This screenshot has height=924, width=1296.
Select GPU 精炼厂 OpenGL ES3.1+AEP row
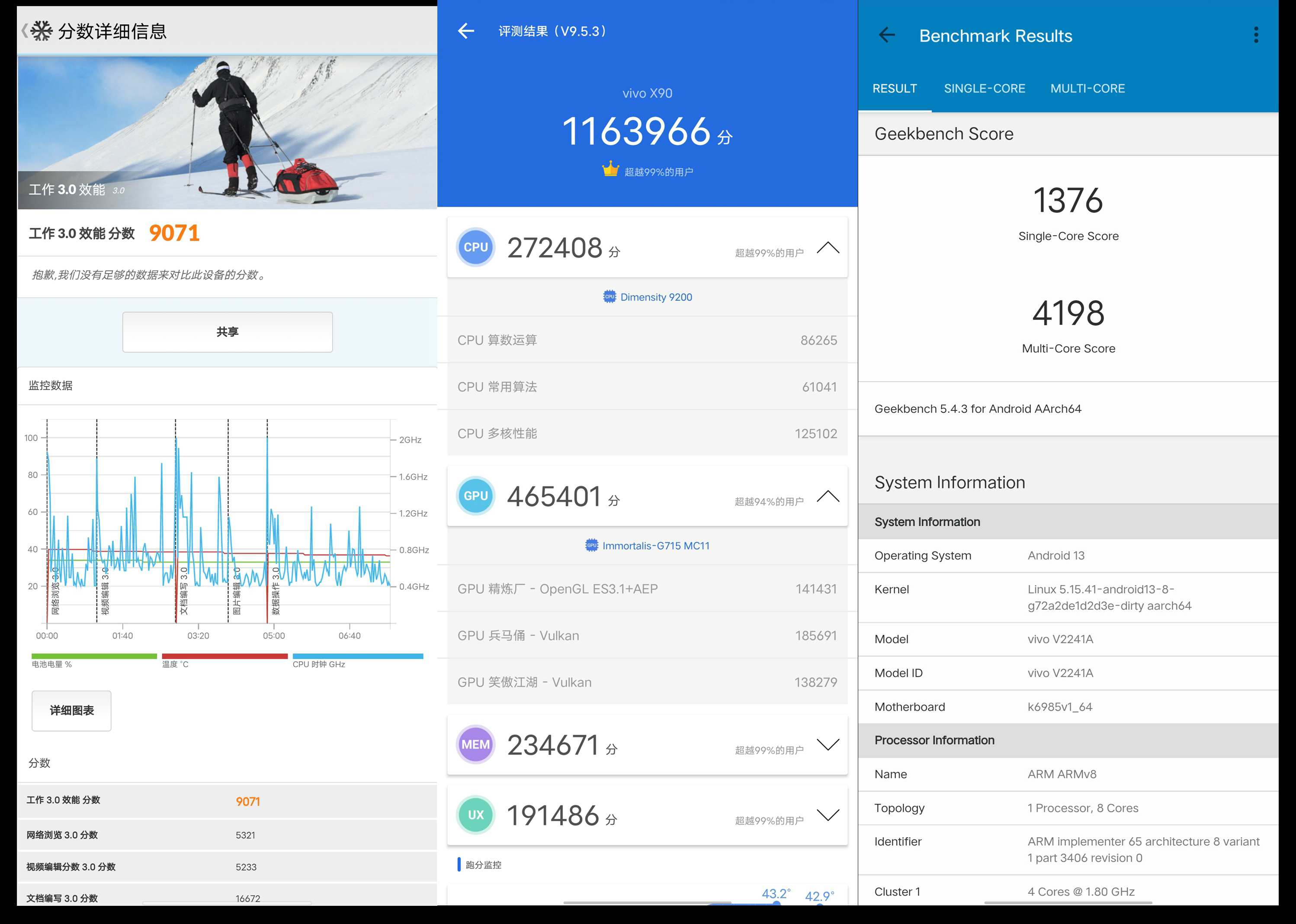pyautogui.click(x=647, y=588)
